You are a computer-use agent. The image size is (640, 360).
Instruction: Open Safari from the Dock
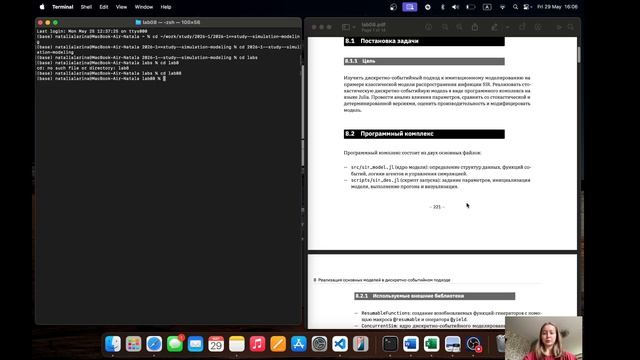154,344
